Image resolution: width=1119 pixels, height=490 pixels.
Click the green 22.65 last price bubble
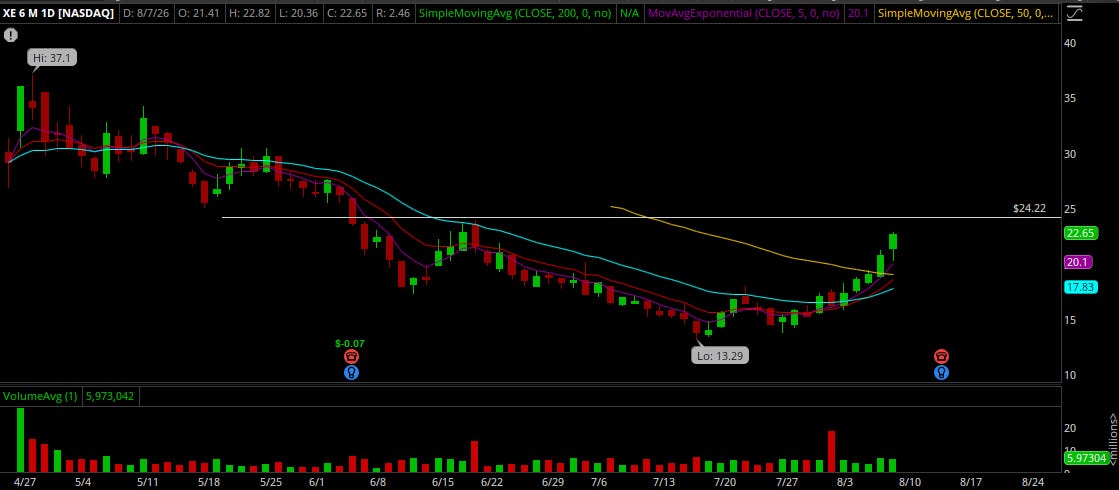click(1080, 233)
